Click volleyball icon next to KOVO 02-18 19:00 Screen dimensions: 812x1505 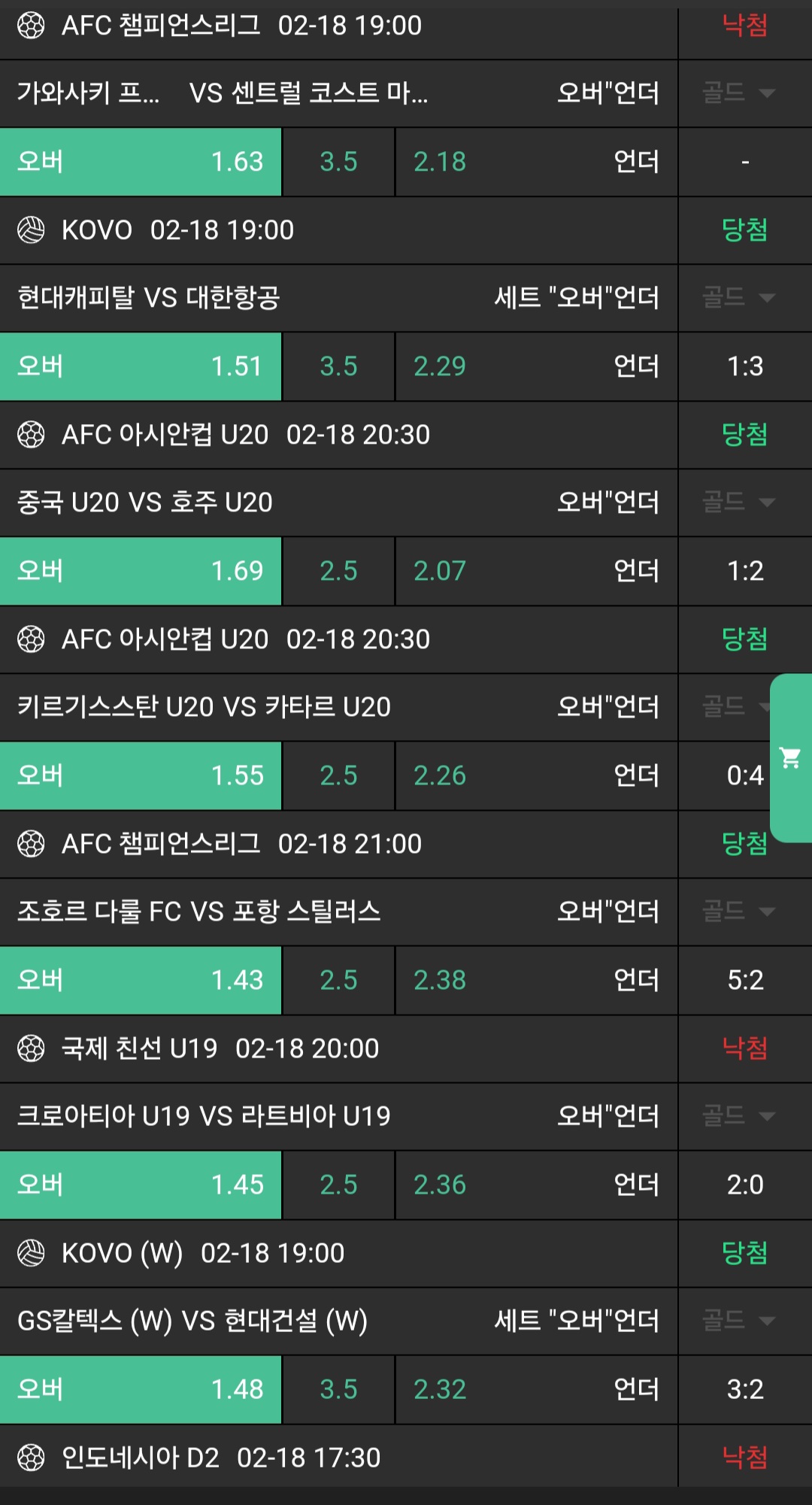pyautogui.click(x=31, y=230)
